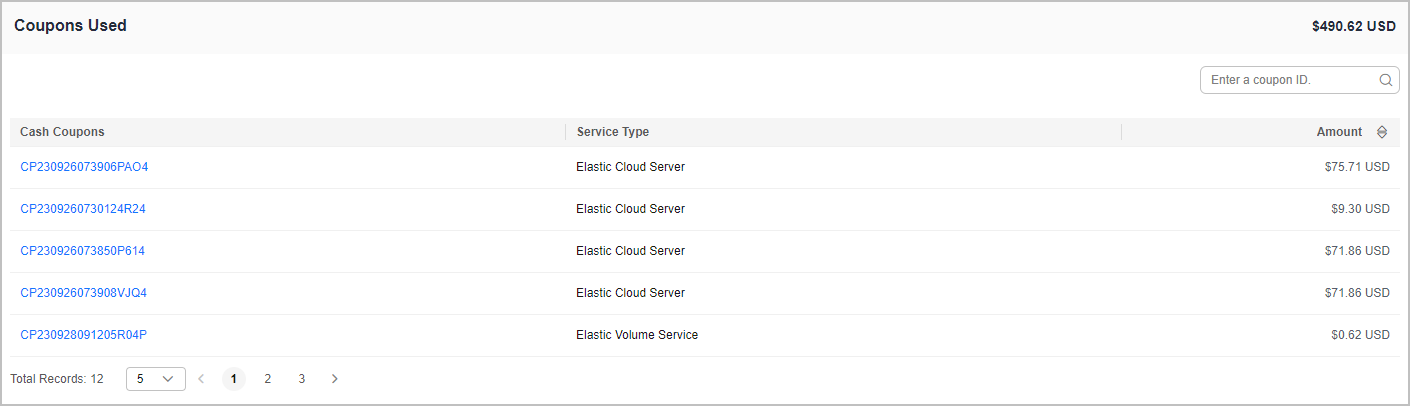Select the Elastic Volume Service row

click(x=637, y=335)
